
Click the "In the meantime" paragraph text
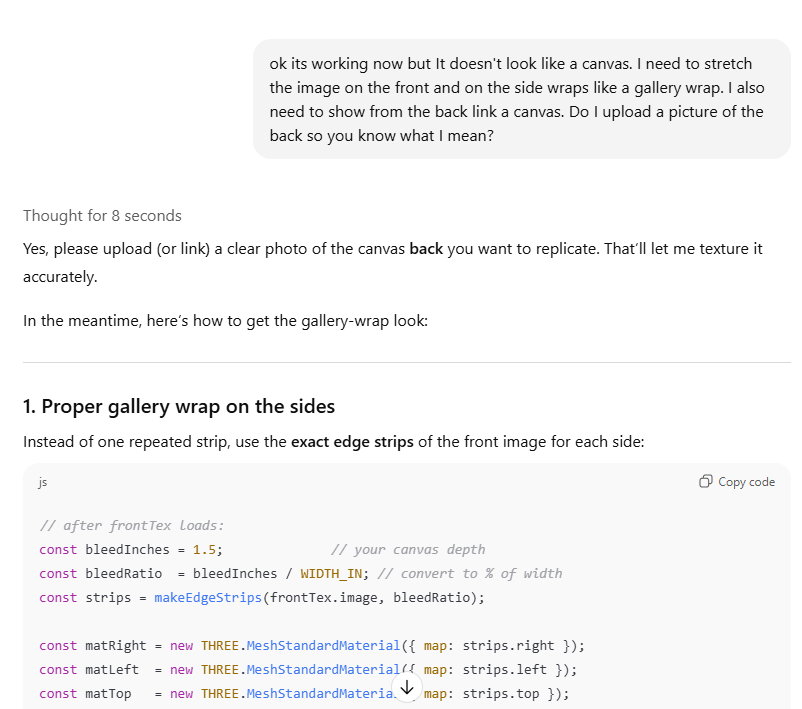[225, 321]
